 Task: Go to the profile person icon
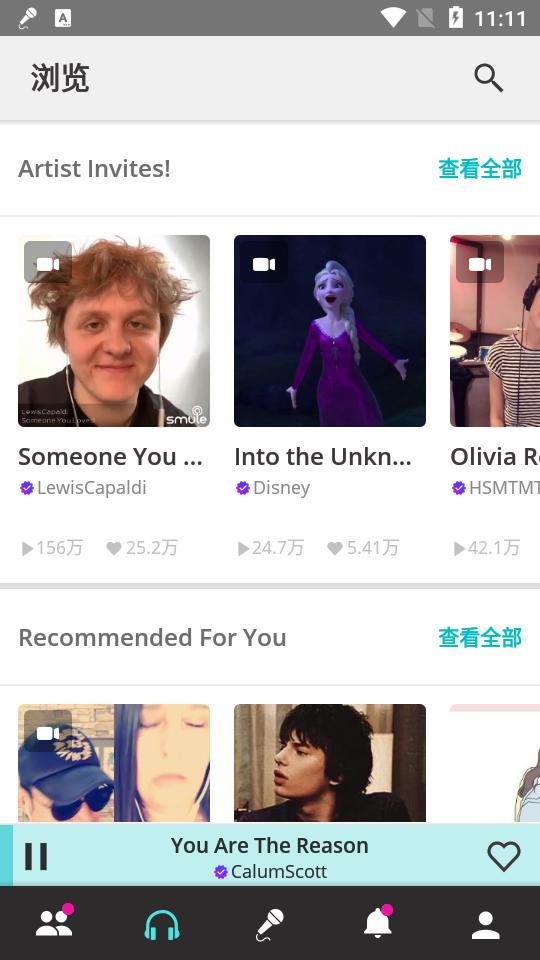pos(486,924)
